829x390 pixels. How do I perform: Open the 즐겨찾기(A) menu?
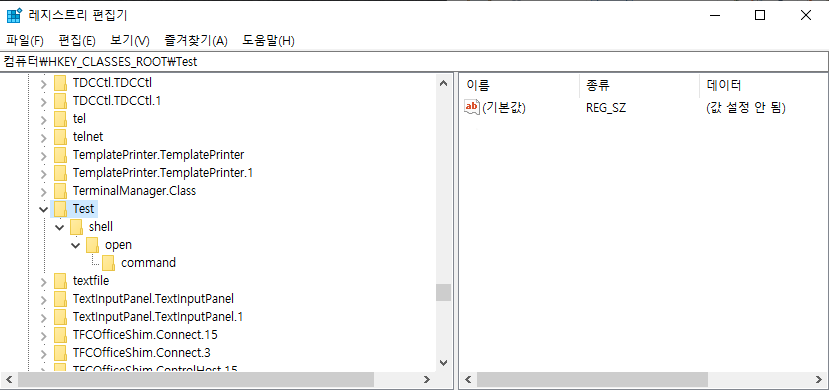(x=196, y=41)
